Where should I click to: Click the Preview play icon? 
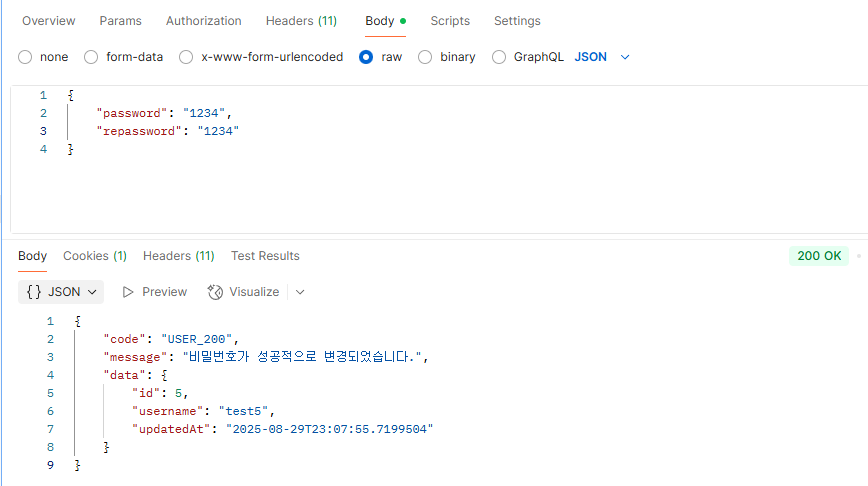point(128,292)
